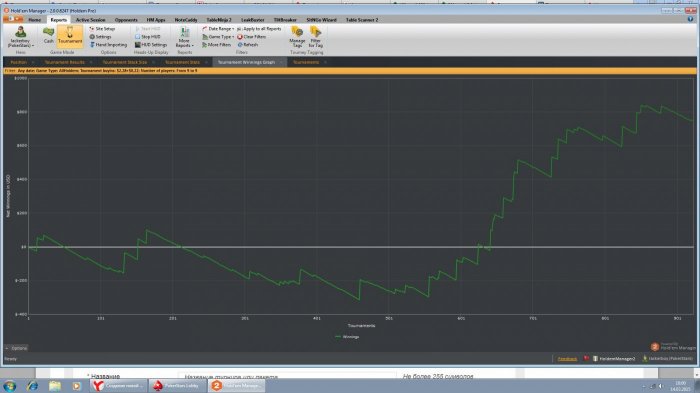Expand the Options panel below graph
Screen dimensions: 700x393
coord(16,348)
